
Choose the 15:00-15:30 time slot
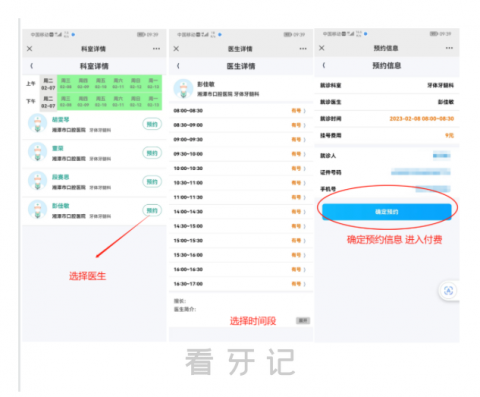click(241, 241)
